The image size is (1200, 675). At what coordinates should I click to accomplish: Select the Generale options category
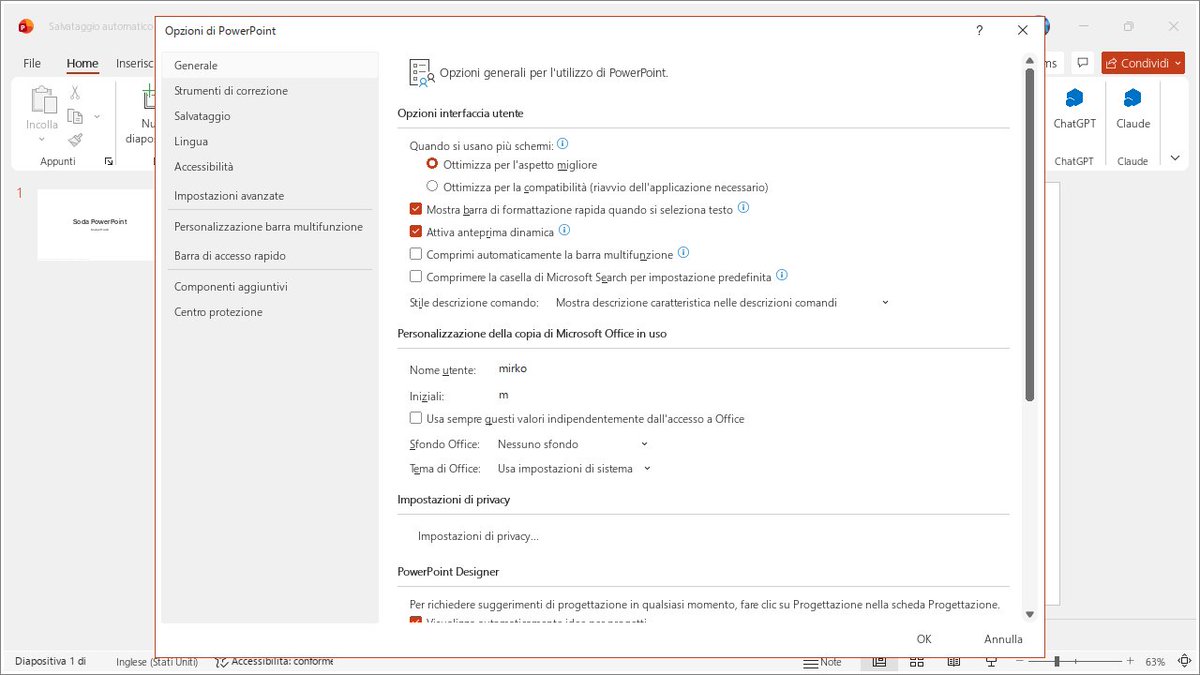[x=270, y=65]
